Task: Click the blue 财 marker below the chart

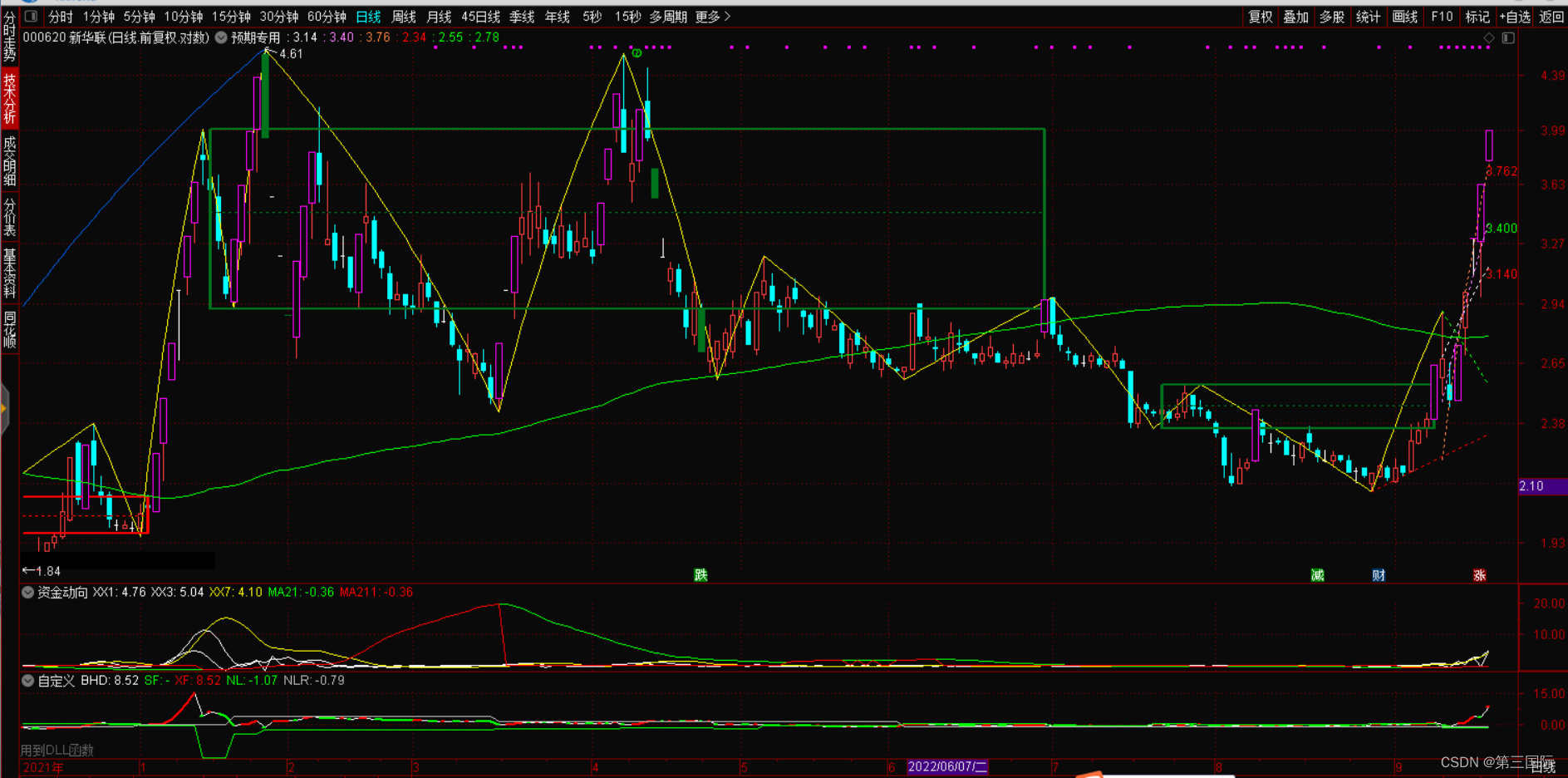Action: coord(1379,574)
